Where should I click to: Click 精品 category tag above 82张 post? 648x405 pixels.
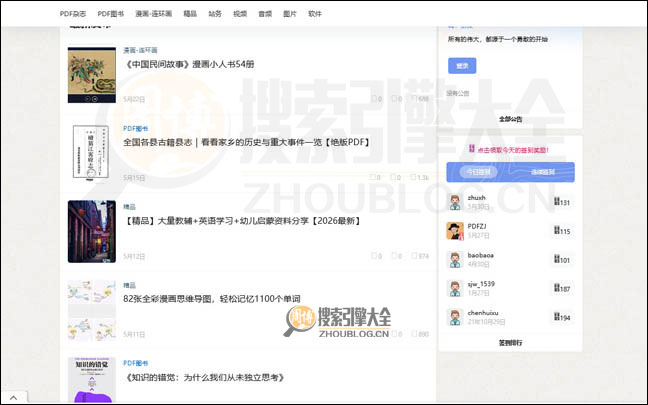coord(129,285)
